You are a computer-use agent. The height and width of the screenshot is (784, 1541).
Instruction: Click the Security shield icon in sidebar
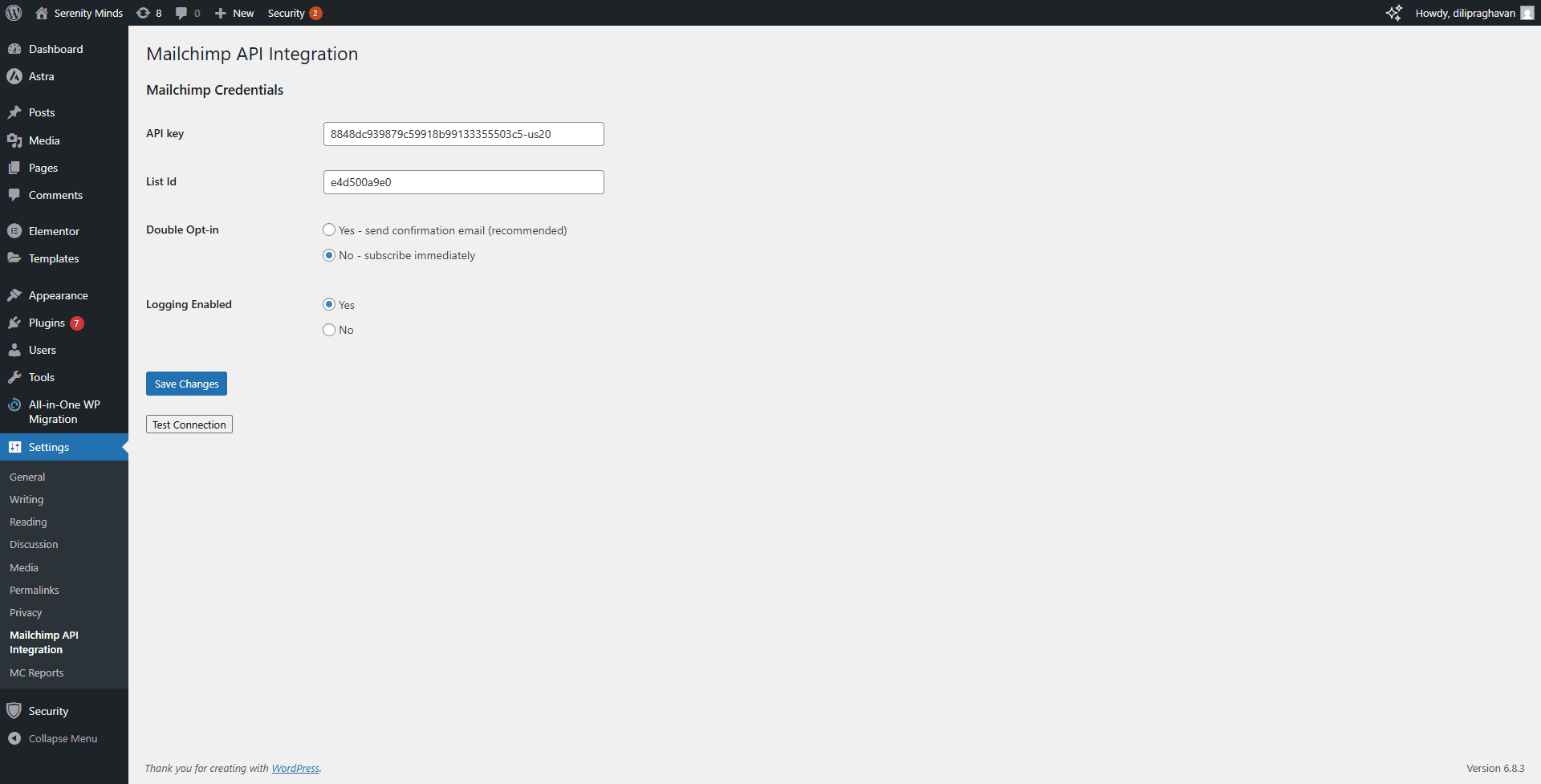coord(14,711)
